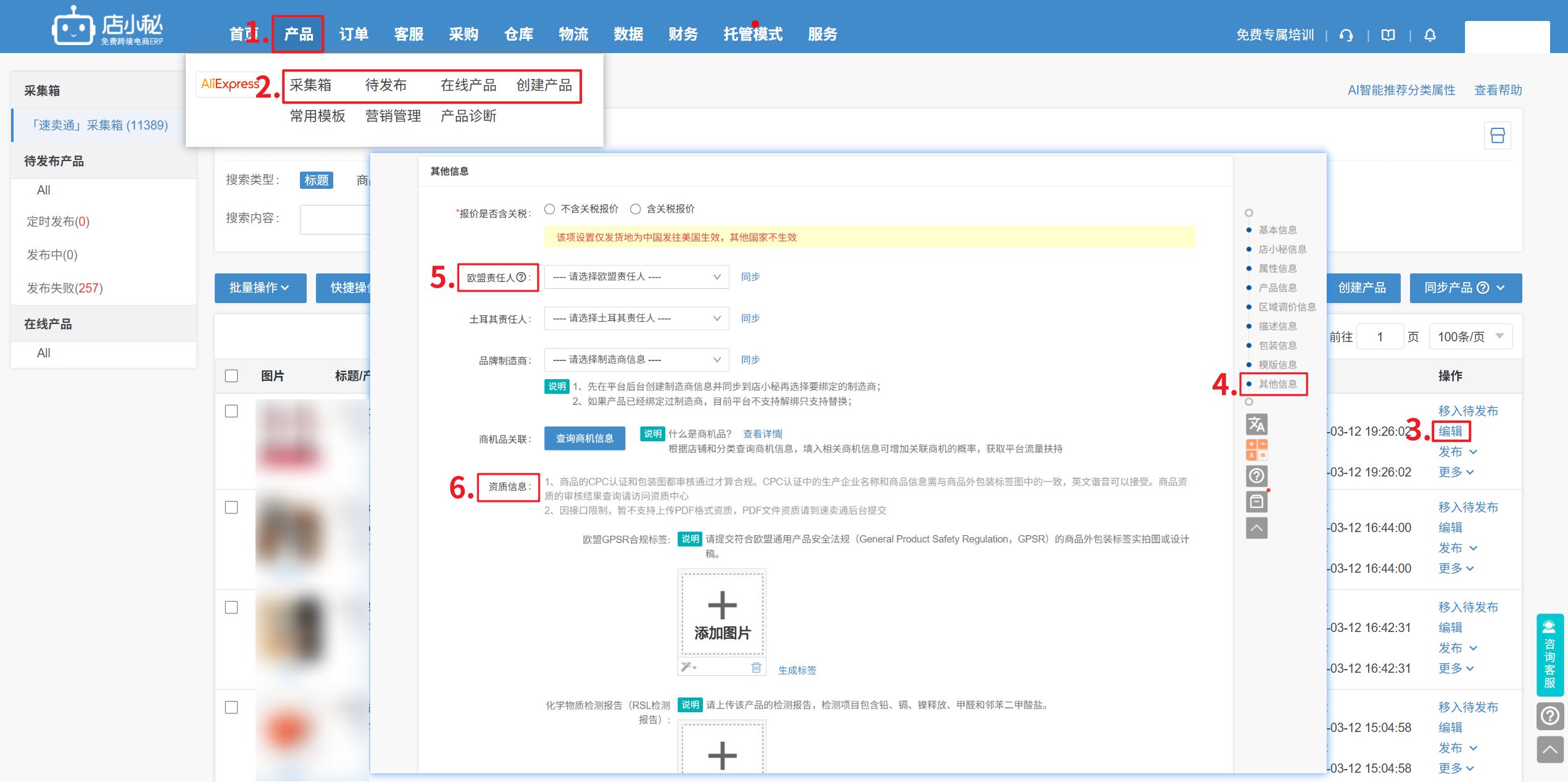This screenshot has width=1568, height=782.
Task: Click the page number input field
Action: click(1380, 337)
